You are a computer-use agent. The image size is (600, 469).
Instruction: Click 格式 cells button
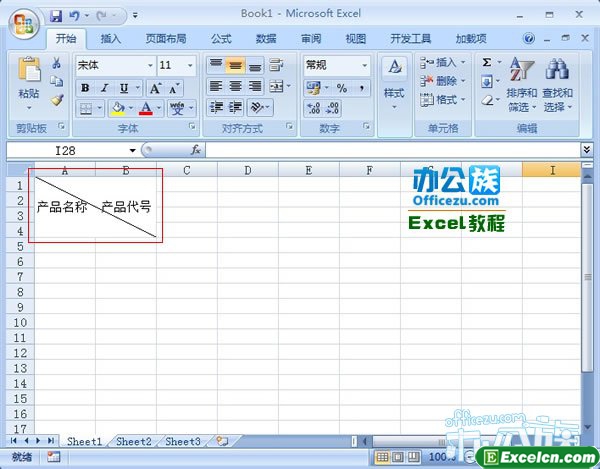pyautogui.click(x=443, y=100)
